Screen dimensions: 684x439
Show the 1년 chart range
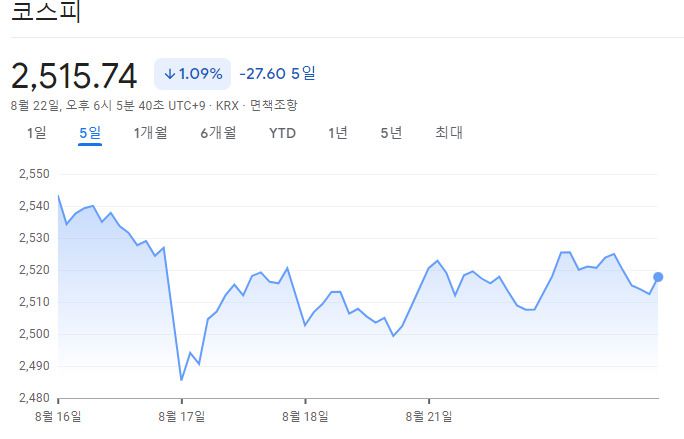[338, 133]
